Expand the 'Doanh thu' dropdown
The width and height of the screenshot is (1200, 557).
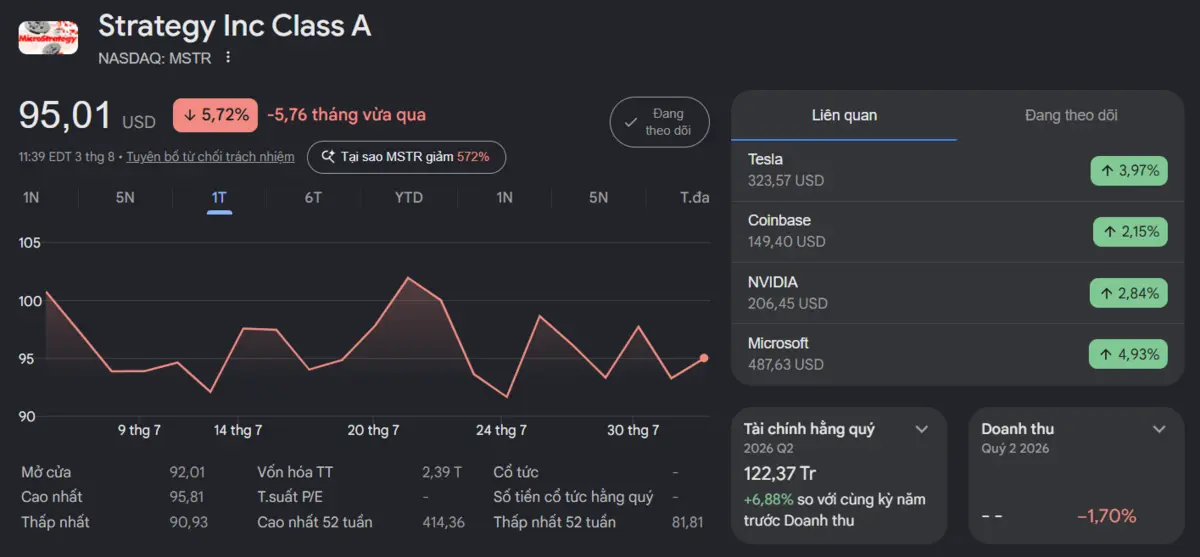(x=1159, y=429)
